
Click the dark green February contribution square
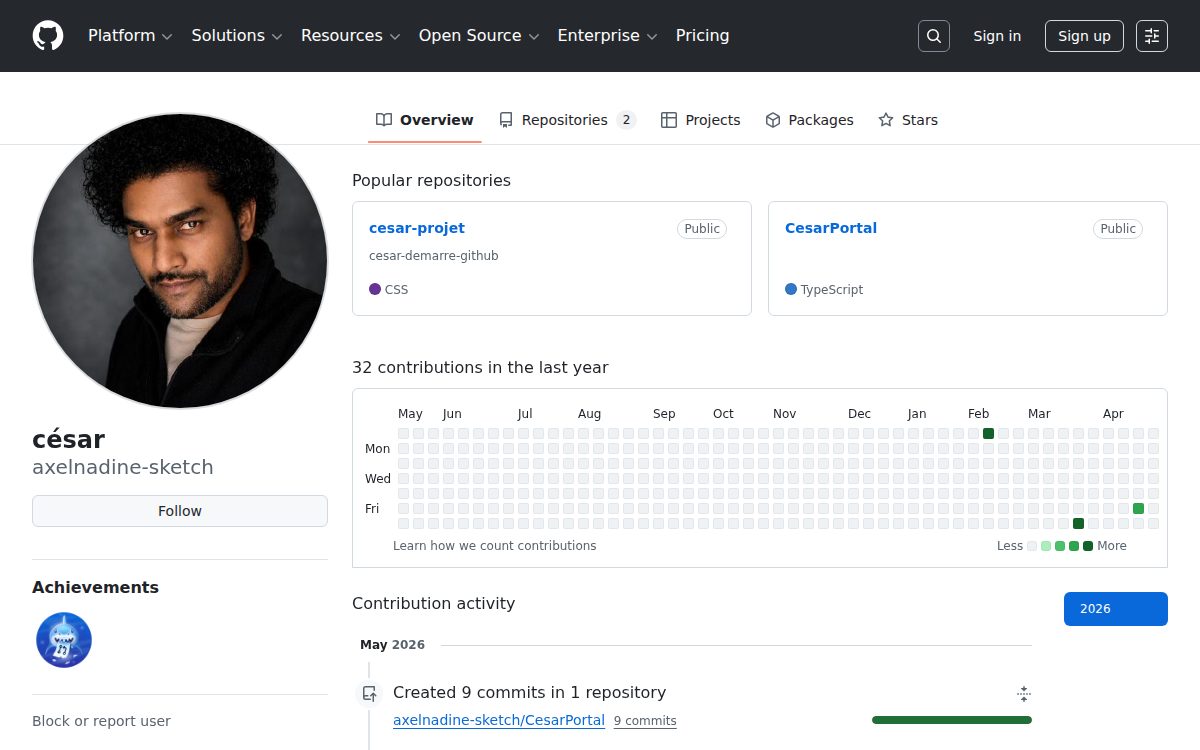coord(988,434)
